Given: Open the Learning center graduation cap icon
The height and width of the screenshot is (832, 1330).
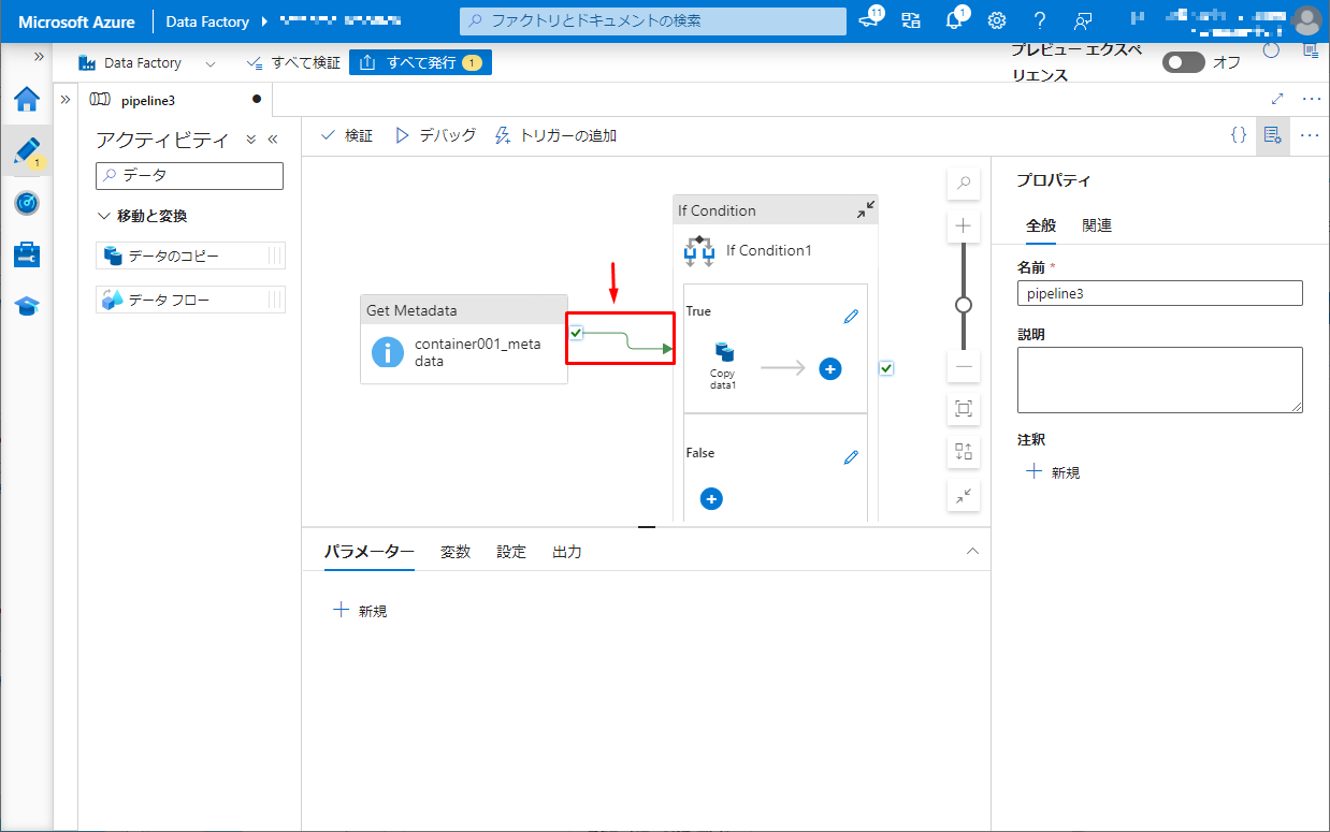Looking at the screenshot, I should point(27,306).
